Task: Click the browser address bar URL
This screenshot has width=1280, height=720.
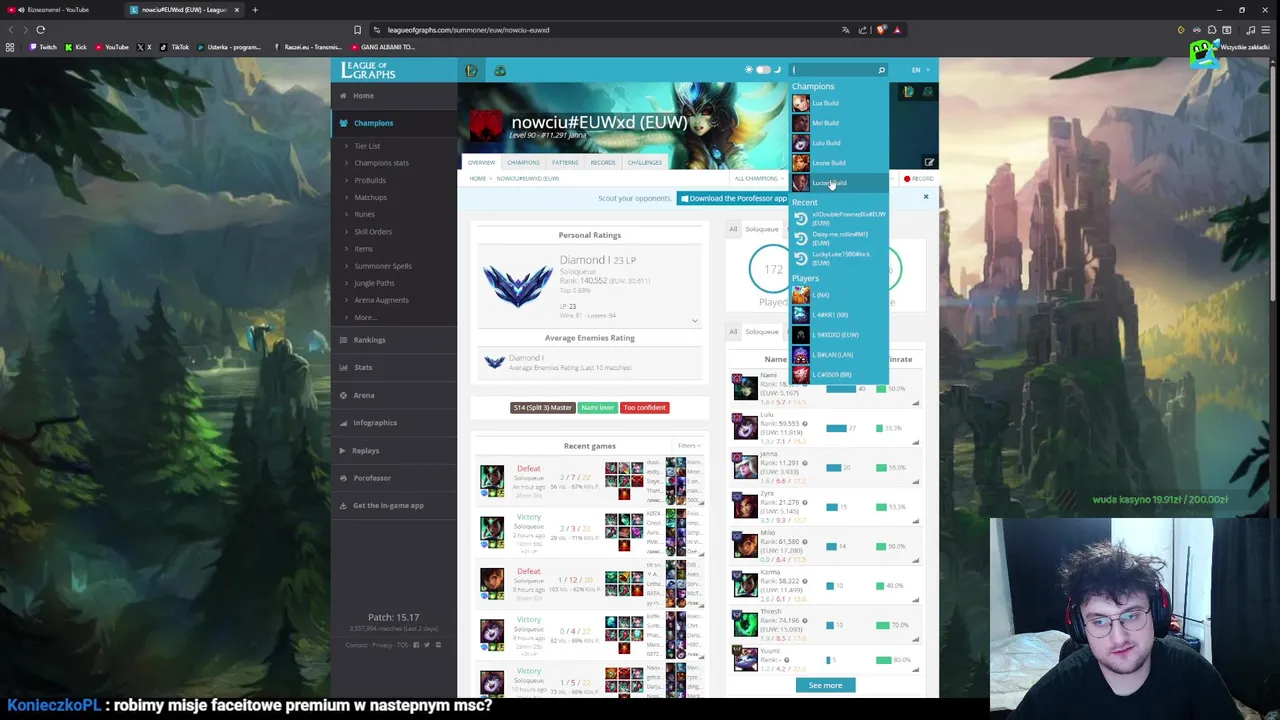Action: tap(468, 30)
